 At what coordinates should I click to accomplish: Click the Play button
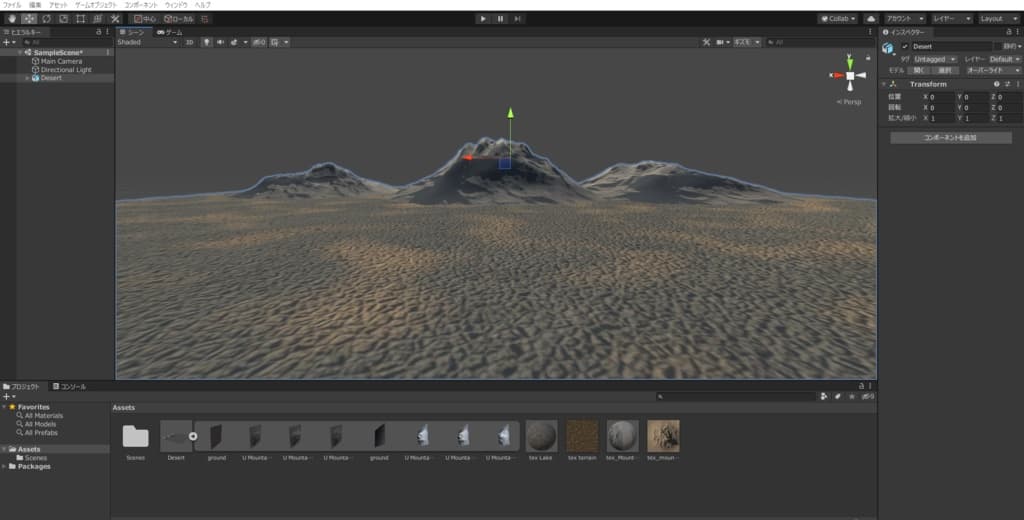point(482,18)
